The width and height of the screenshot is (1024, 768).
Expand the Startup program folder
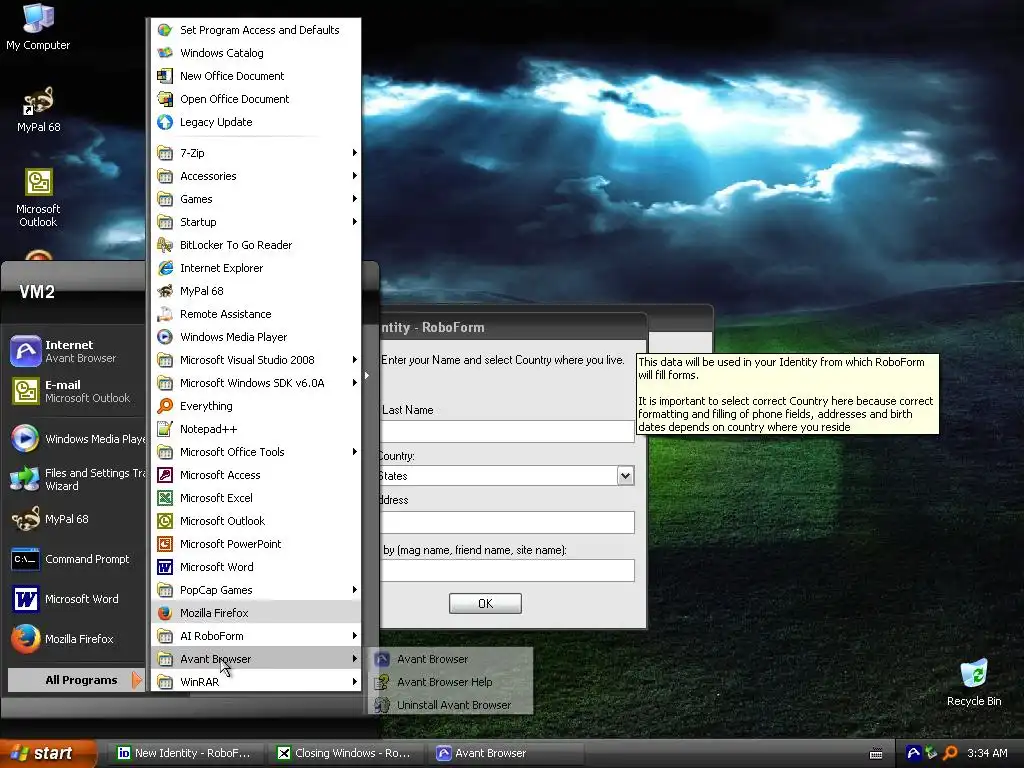click(256, 222)
